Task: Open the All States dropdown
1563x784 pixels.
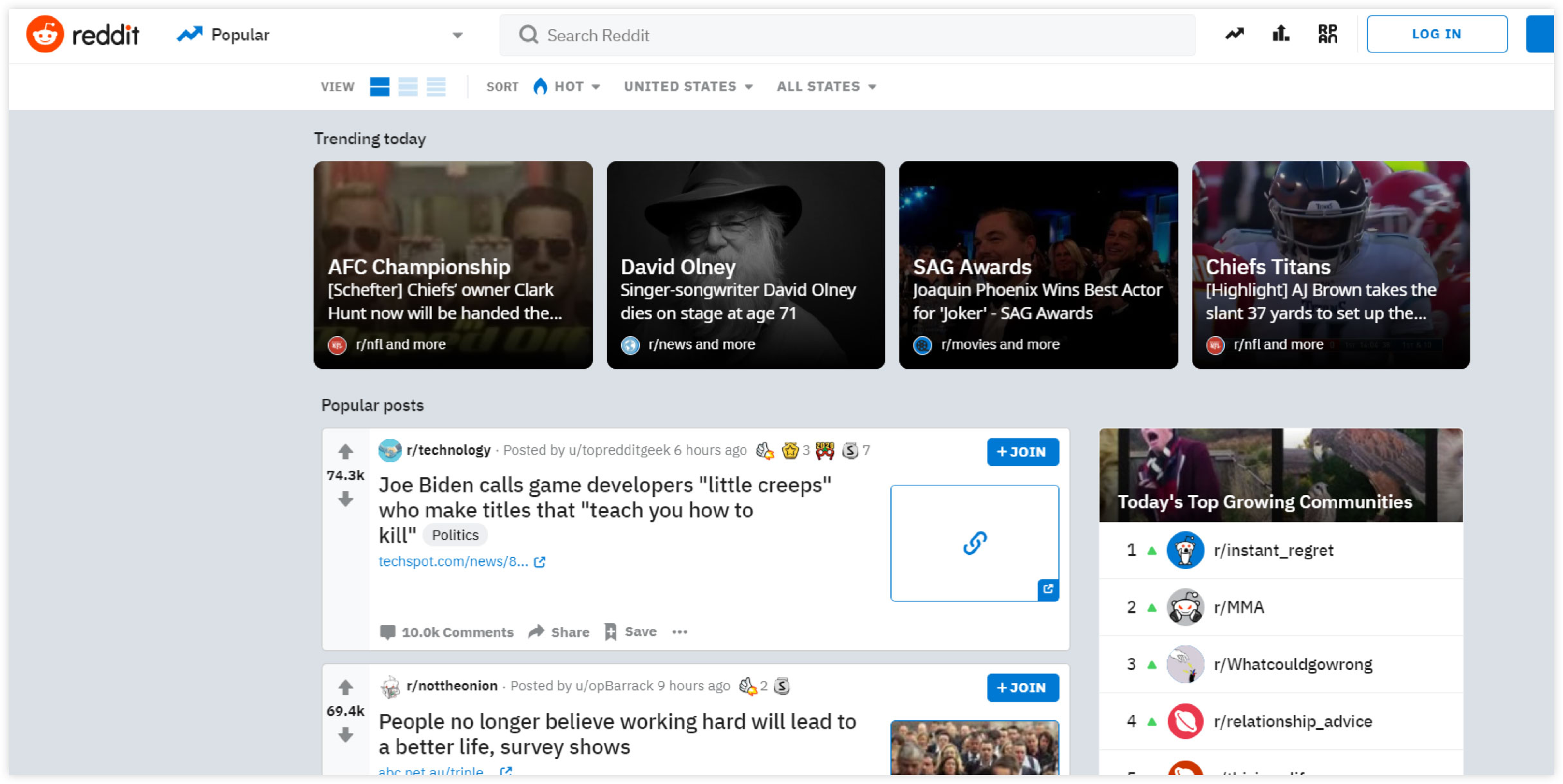Action: tap(827, 86)
